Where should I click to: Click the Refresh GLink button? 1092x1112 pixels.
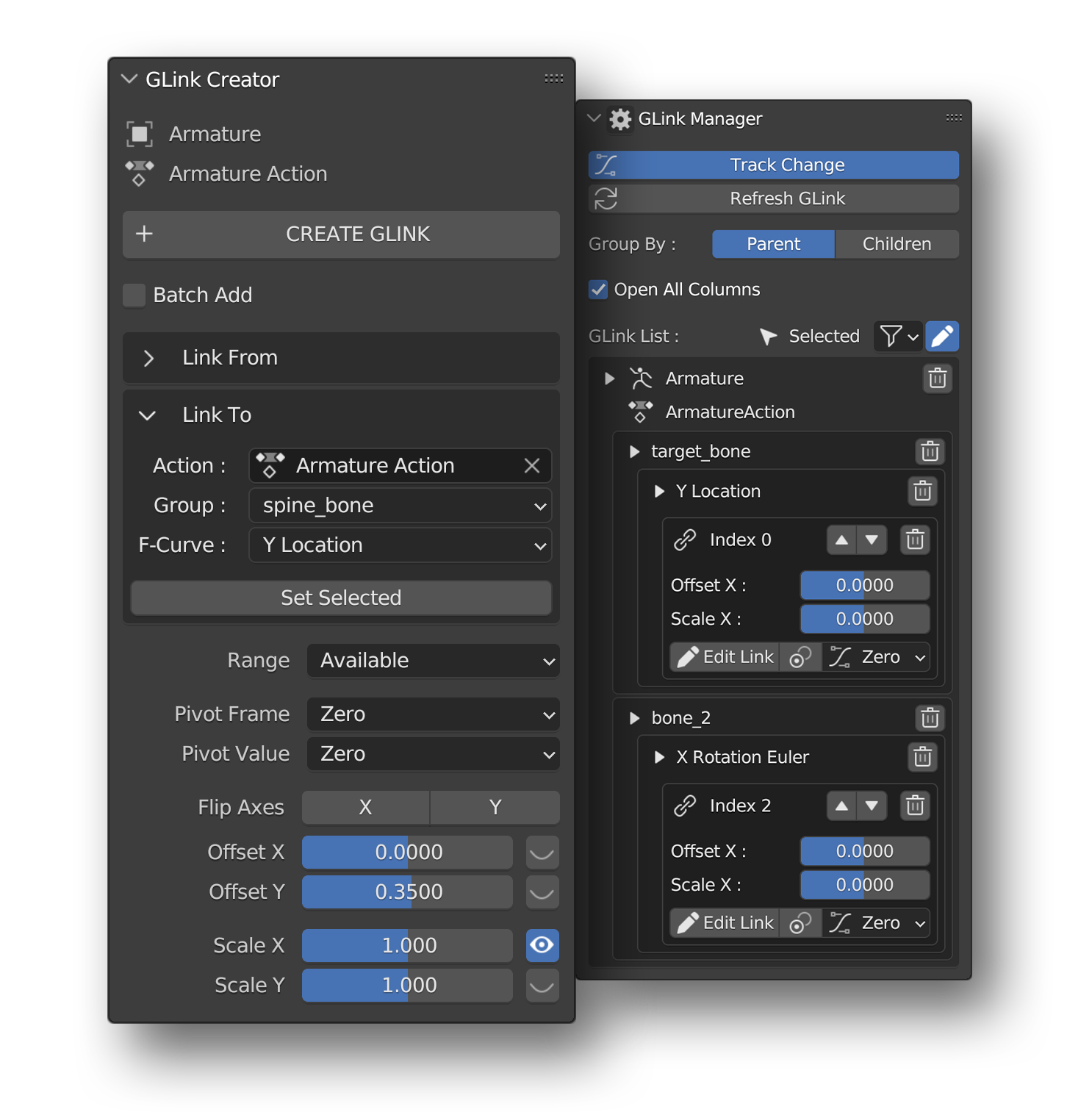coord(774,199)
